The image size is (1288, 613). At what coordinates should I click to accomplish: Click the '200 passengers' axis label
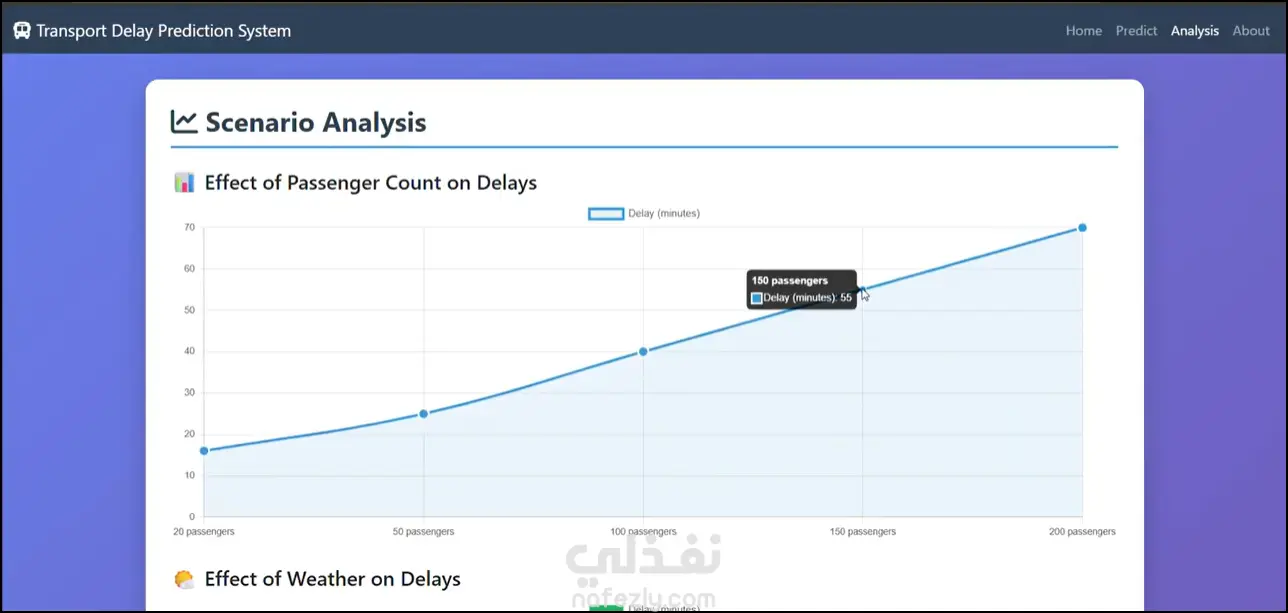tap(1082, 531)
